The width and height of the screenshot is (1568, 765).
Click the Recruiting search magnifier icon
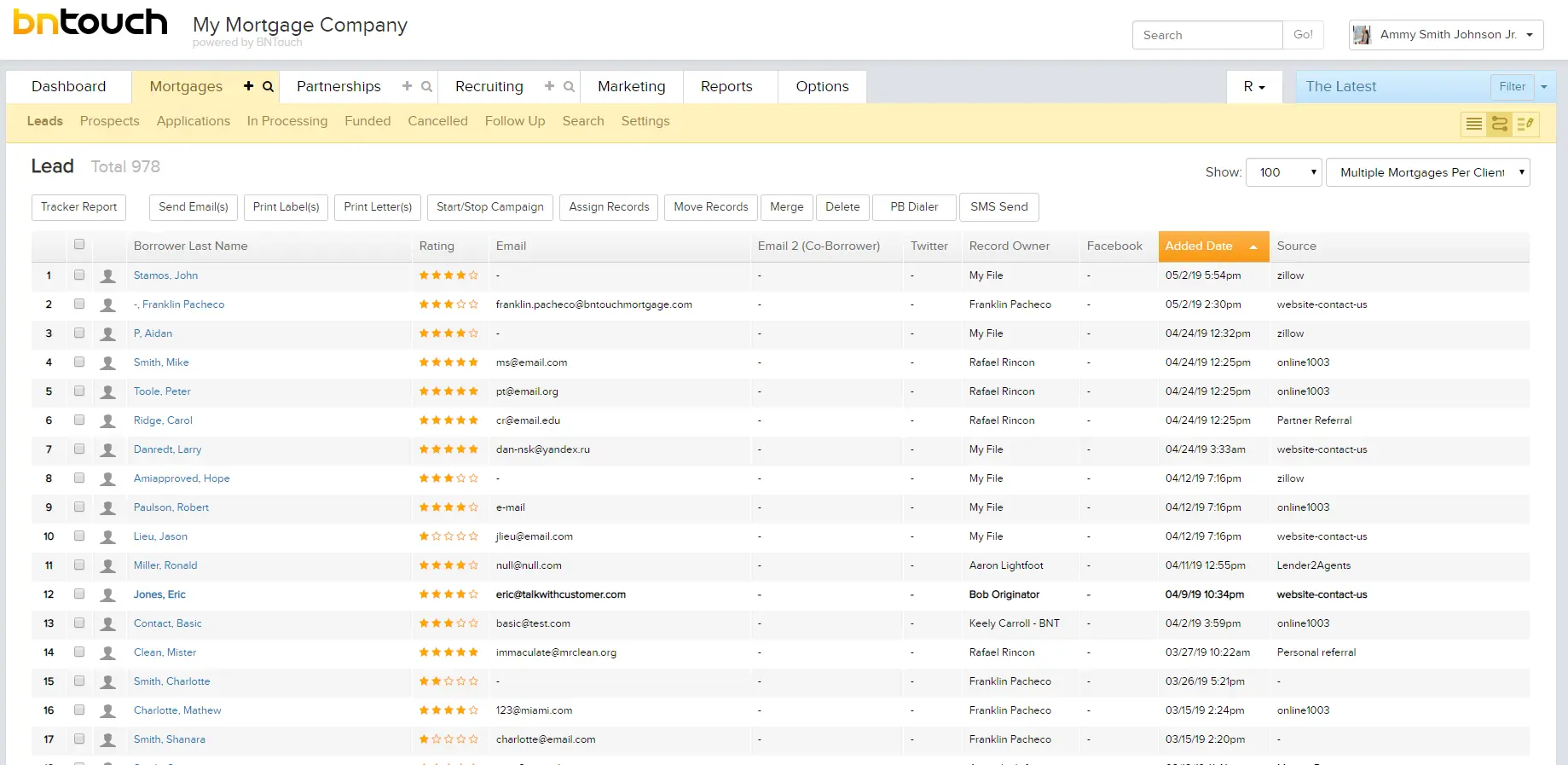[x=569, y=86]
